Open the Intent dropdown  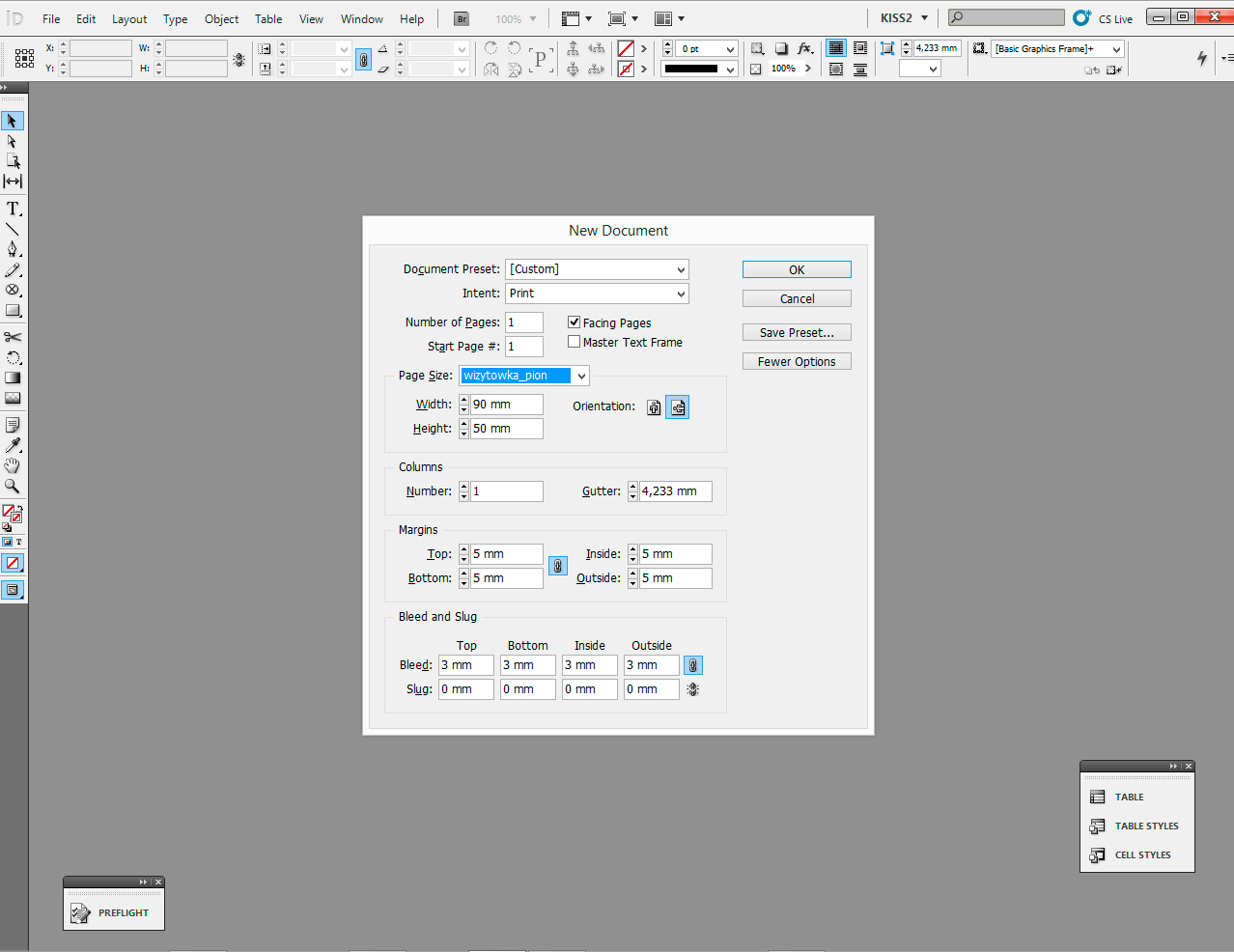click(597, 294)
